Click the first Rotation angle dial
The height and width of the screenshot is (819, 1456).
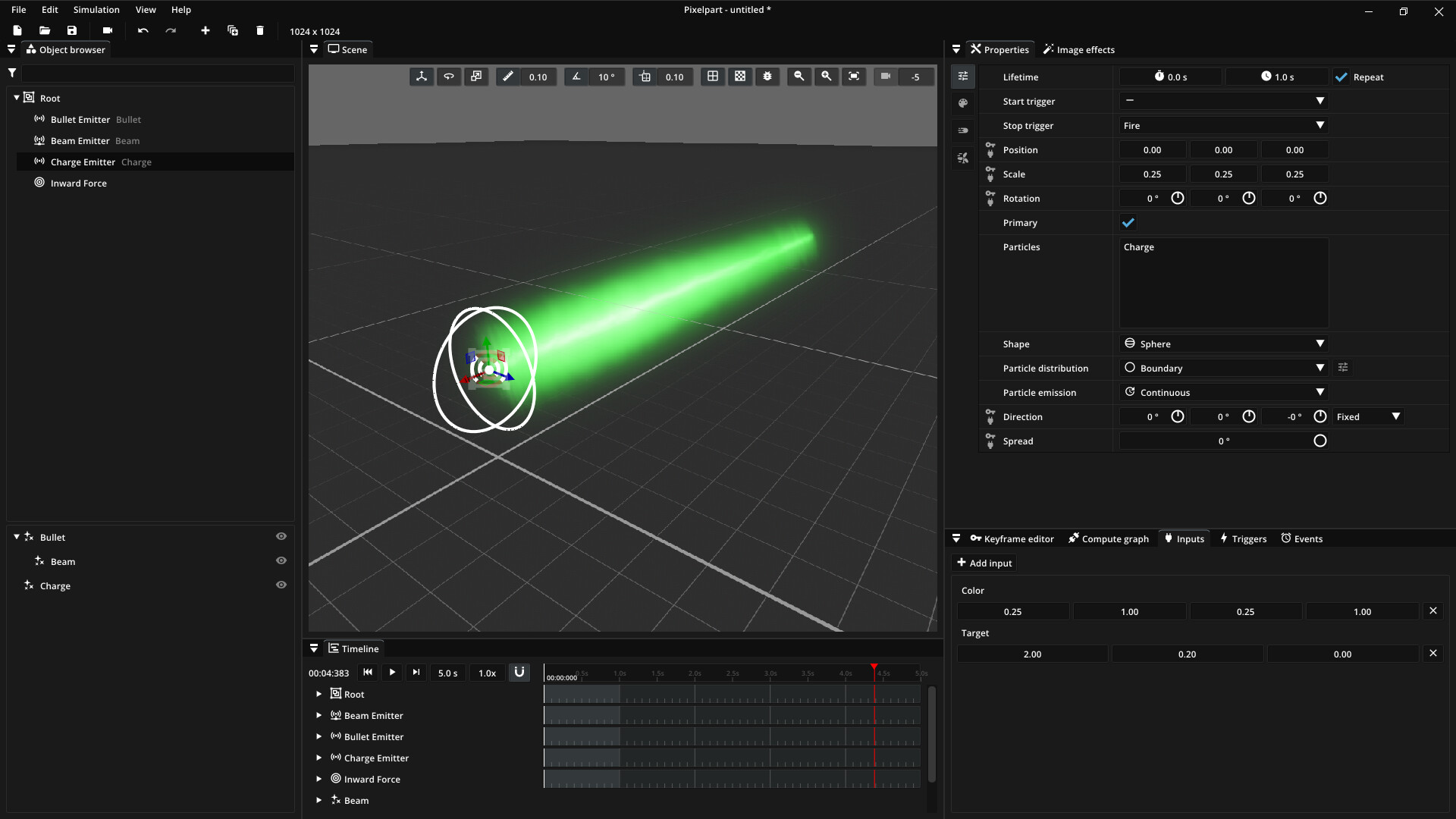tap(1178, 199)
